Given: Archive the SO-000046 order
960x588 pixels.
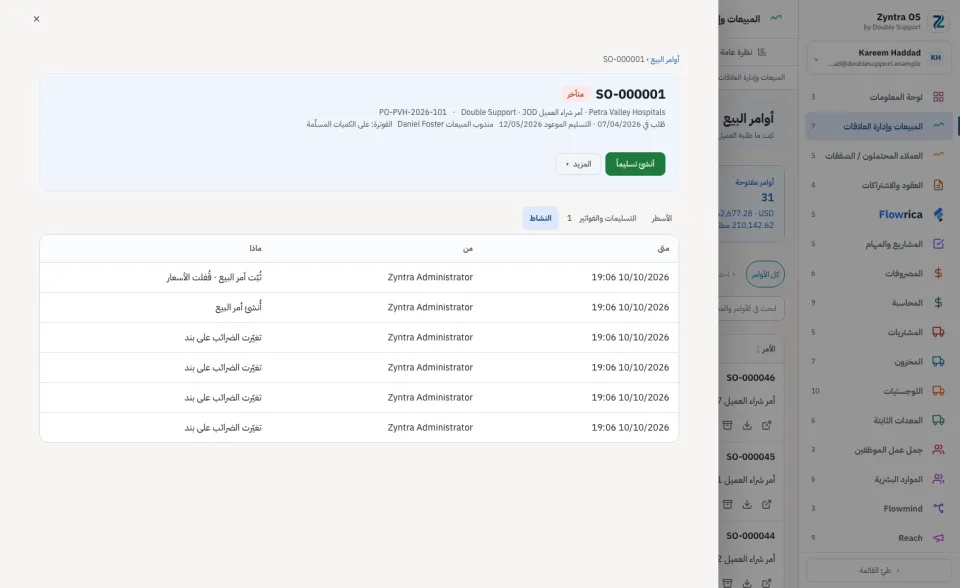Looking at the screenshot, I should tap(727, 426).
